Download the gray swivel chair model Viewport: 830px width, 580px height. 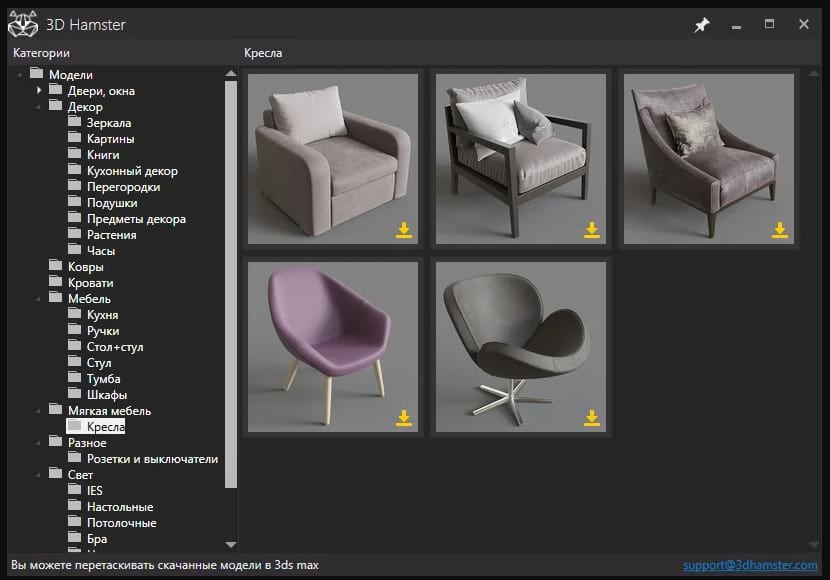592,418
